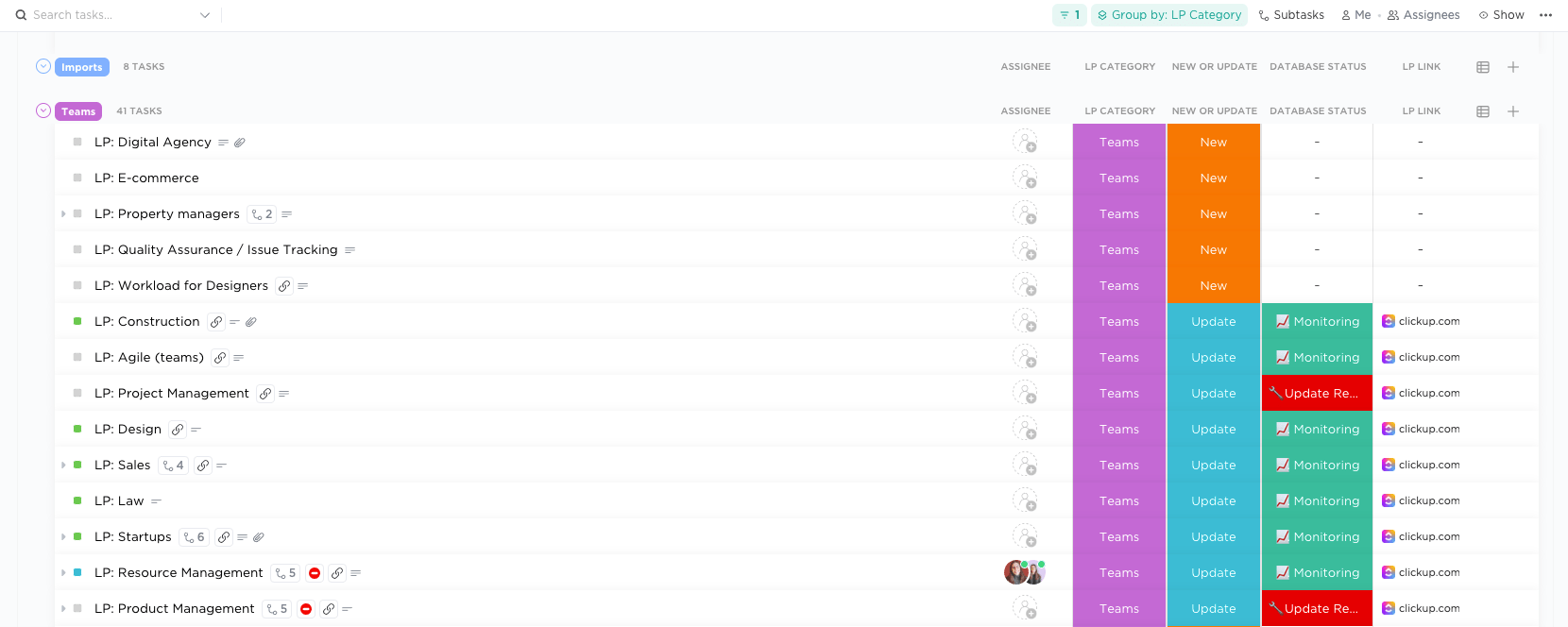Click the red blocked icon on LP: Resource Management

pos(315,573)
